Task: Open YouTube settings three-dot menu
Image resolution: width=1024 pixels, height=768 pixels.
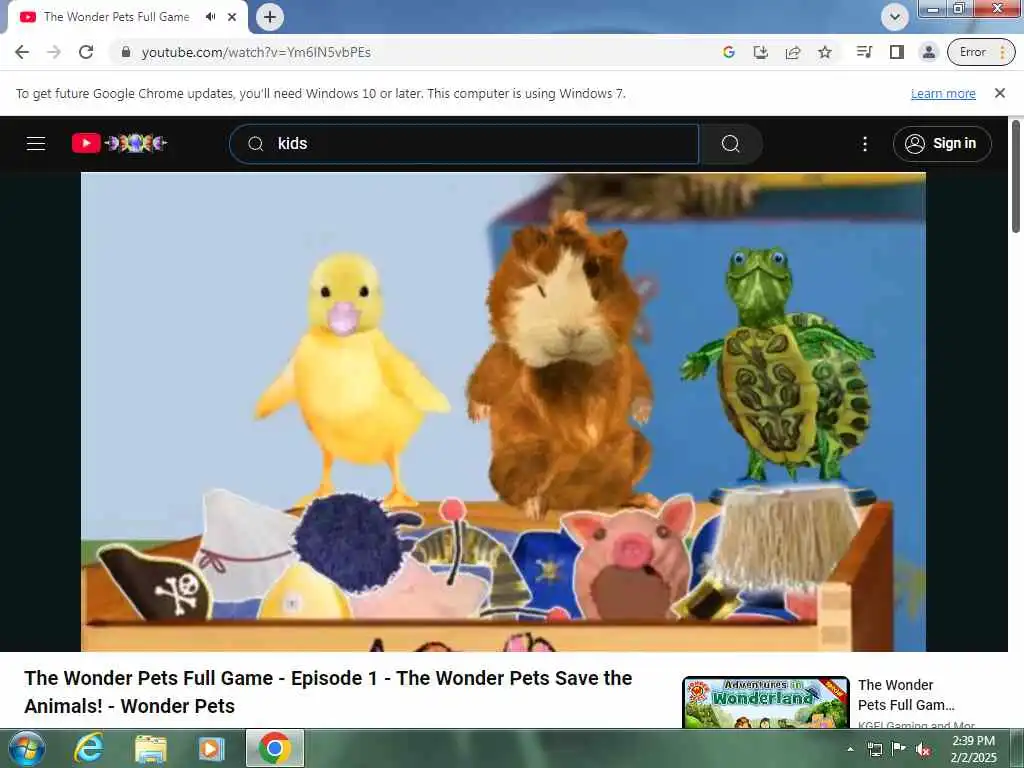Action: pos(865,144)
